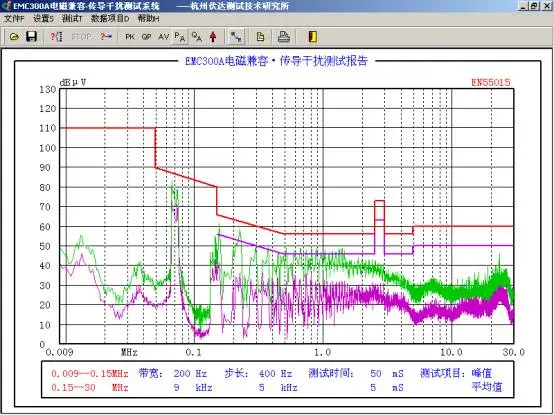Screen dimensions: 554x415
Task: Open the 数据项目D menu
Action: pyautogui.click(x=110, y=18)
